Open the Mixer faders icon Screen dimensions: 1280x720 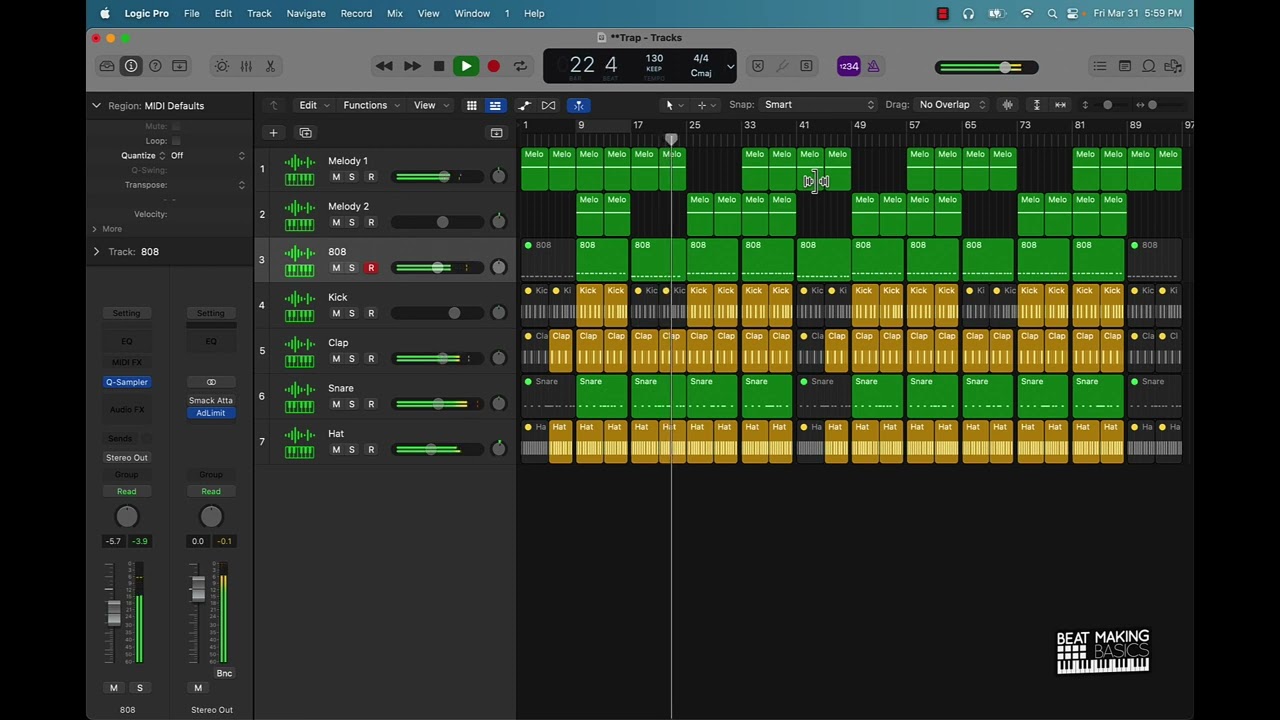click(x=246, y=66)
